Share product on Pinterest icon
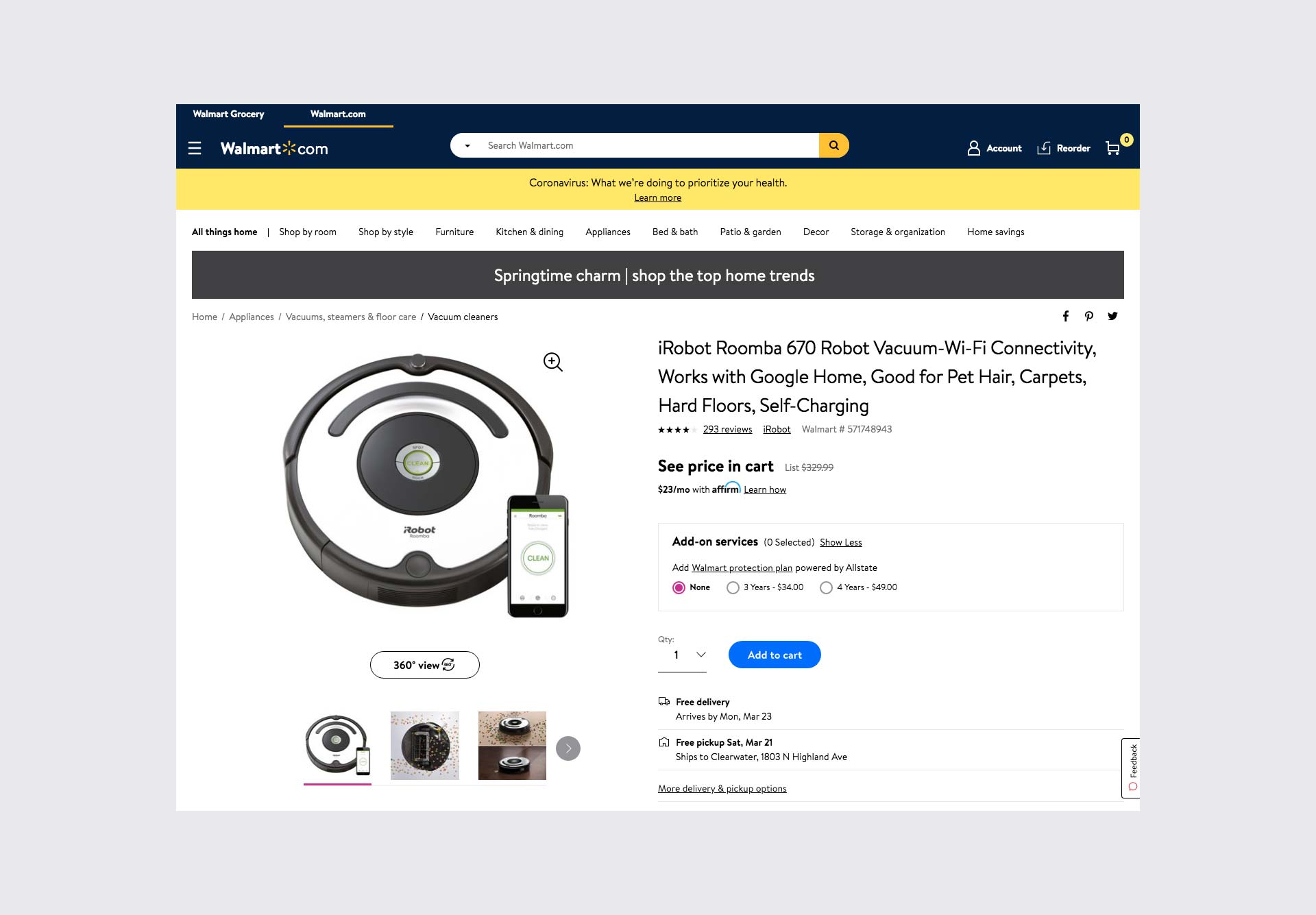Screen dimensions: 1316x915 pos(1089,316)
